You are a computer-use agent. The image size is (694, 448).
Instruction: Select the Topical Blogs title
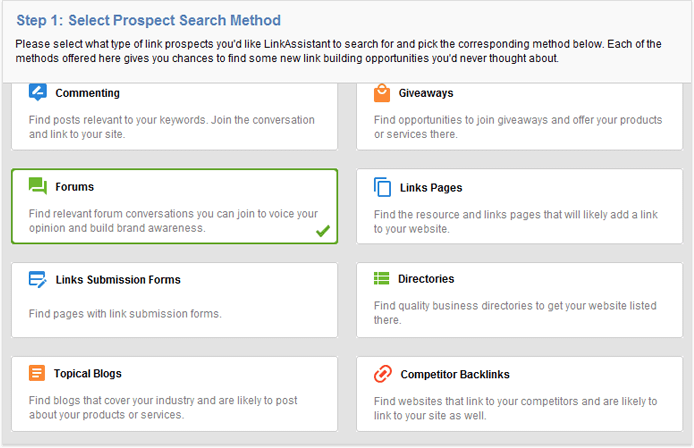pos(88,374)
